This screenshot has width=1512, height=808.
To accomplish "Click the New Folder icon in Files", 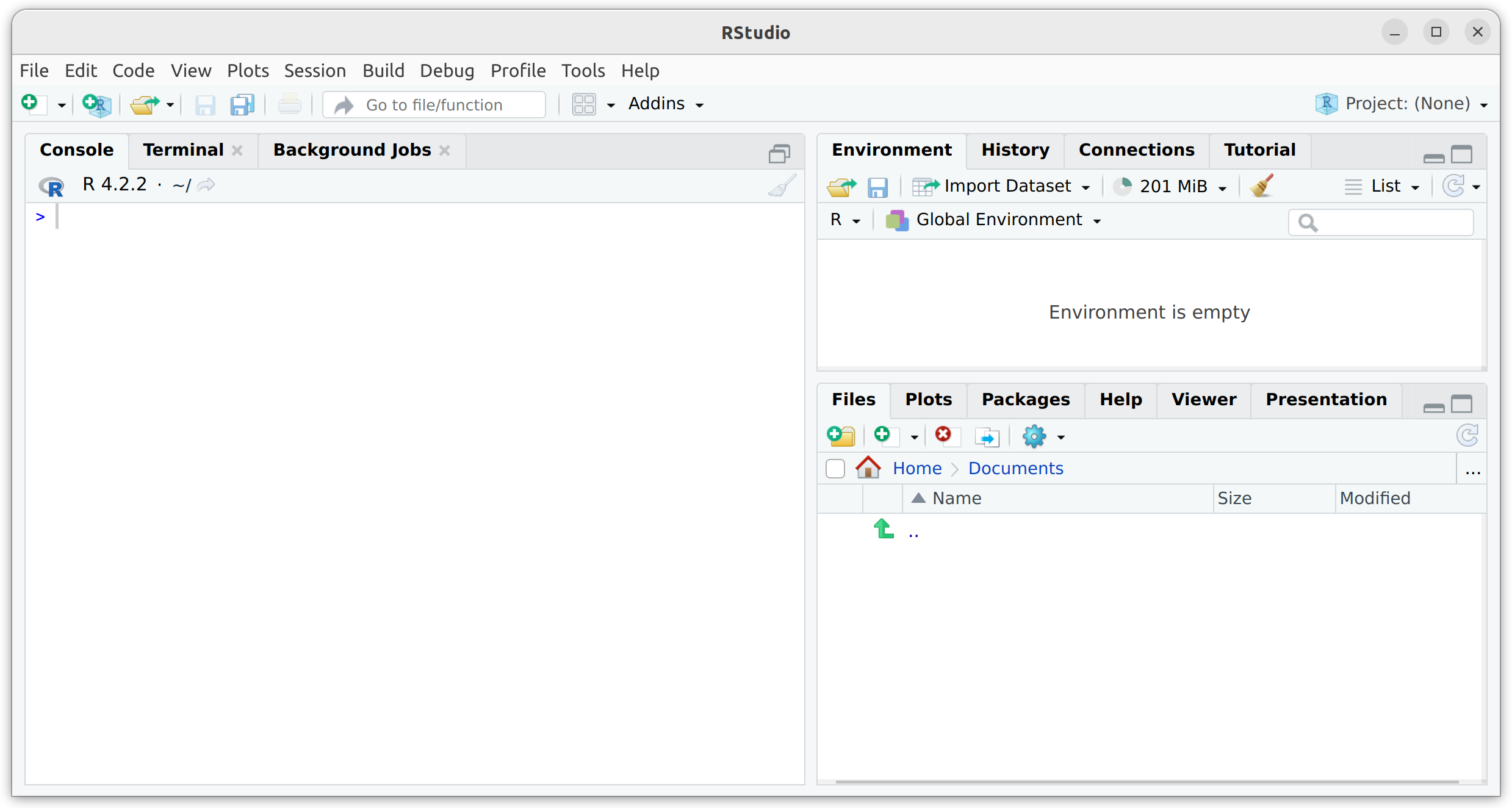I will 841,436.
